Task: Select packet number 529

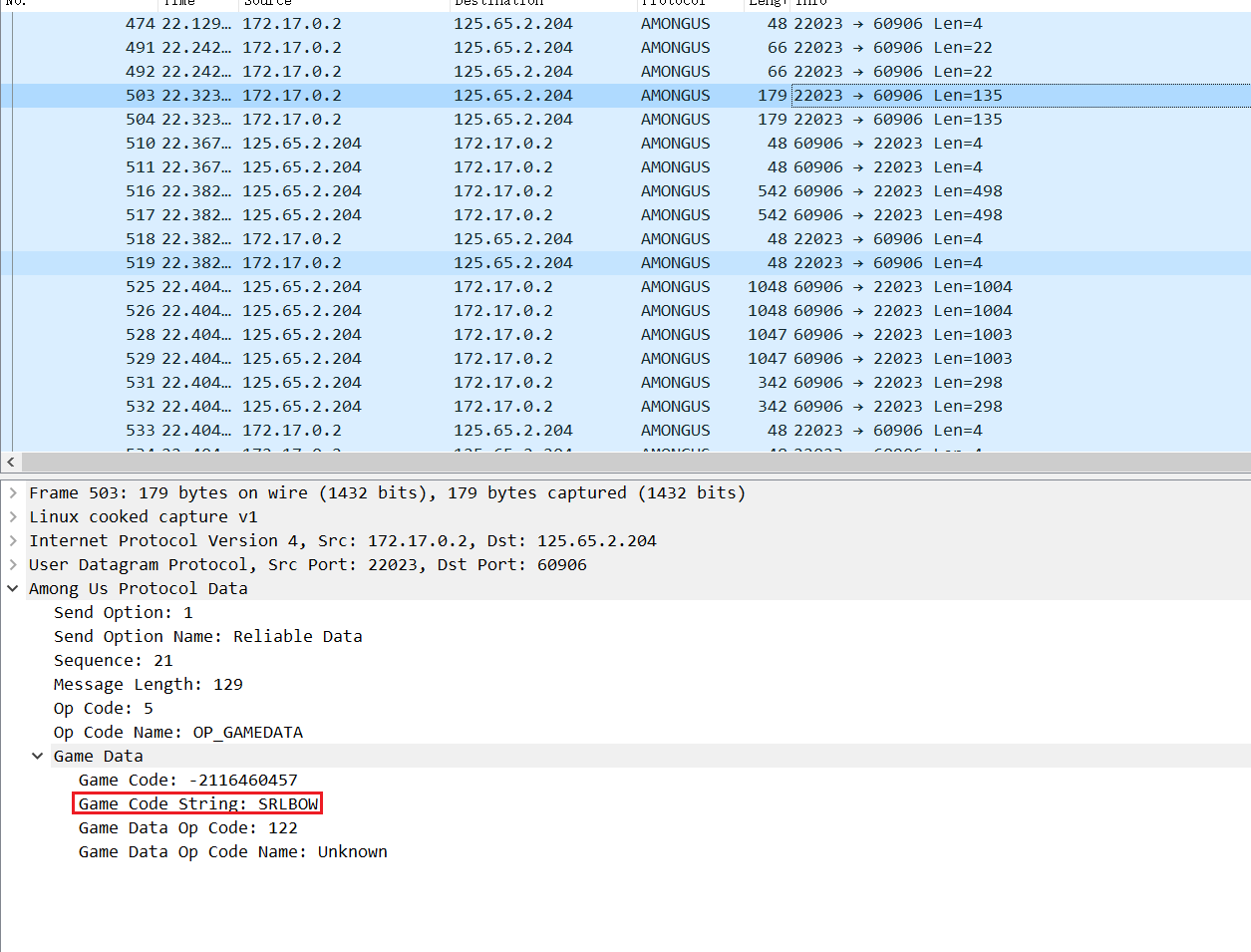Action: [625, 359]
